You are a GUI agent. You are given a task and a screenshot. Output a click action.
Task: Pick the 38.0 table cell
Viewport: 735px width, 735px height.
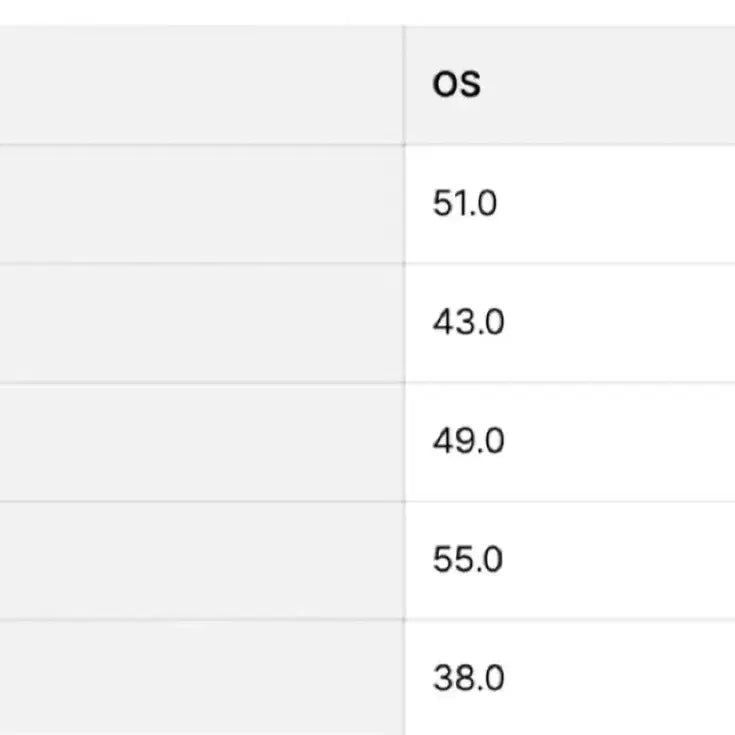tap(468, 679)
